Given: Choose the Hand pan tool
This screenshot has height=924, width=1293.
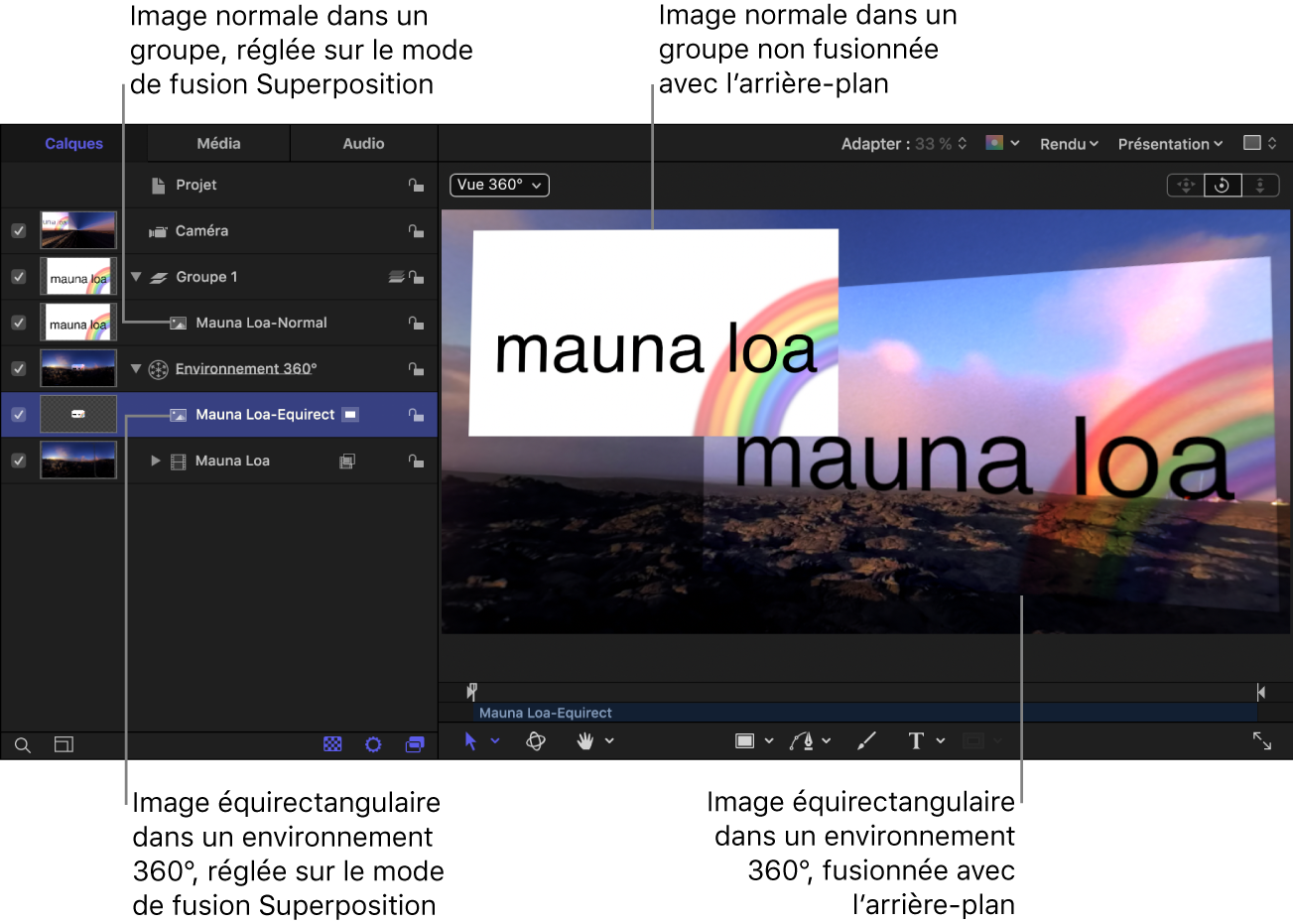Looking at the screenshot, I should point(586,740).
